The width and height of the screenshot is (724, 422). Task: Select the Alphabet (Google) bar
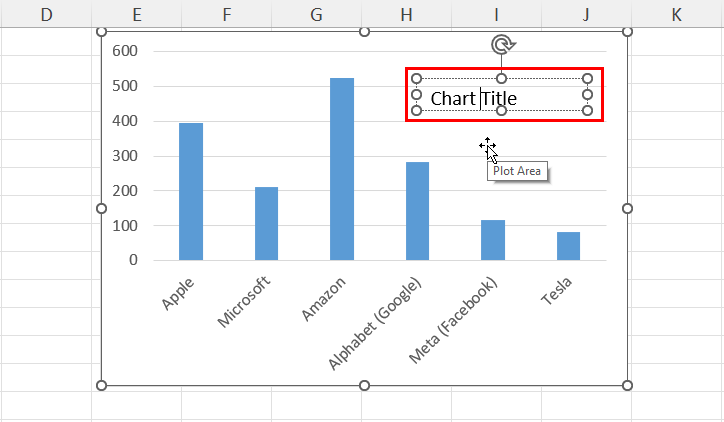(x=417, y=211)
